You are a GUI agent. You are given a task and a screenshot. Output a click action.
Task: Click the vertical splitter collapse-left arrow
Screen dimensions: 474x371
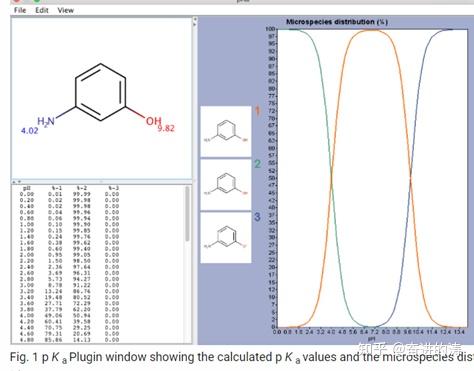[x=195, y=20]
